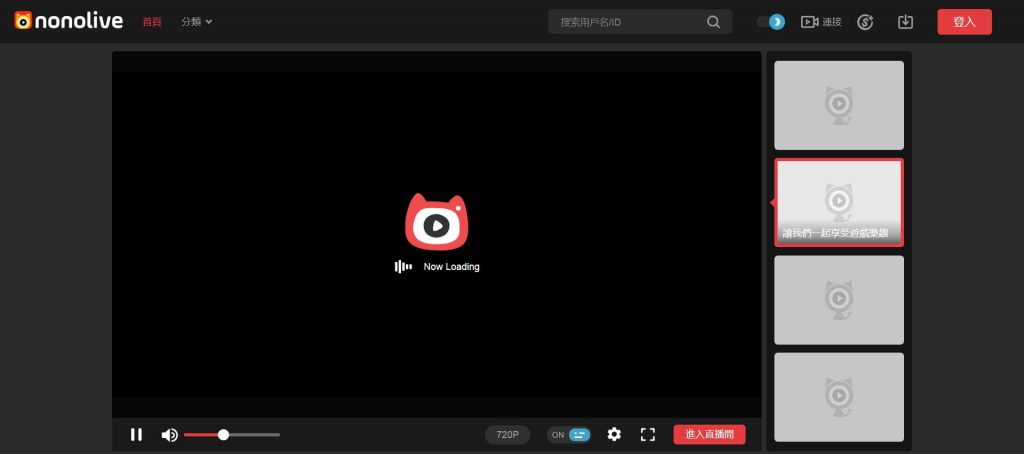
Task: Mute the player volume speaker icon
Action: click(x=170, y=435)
